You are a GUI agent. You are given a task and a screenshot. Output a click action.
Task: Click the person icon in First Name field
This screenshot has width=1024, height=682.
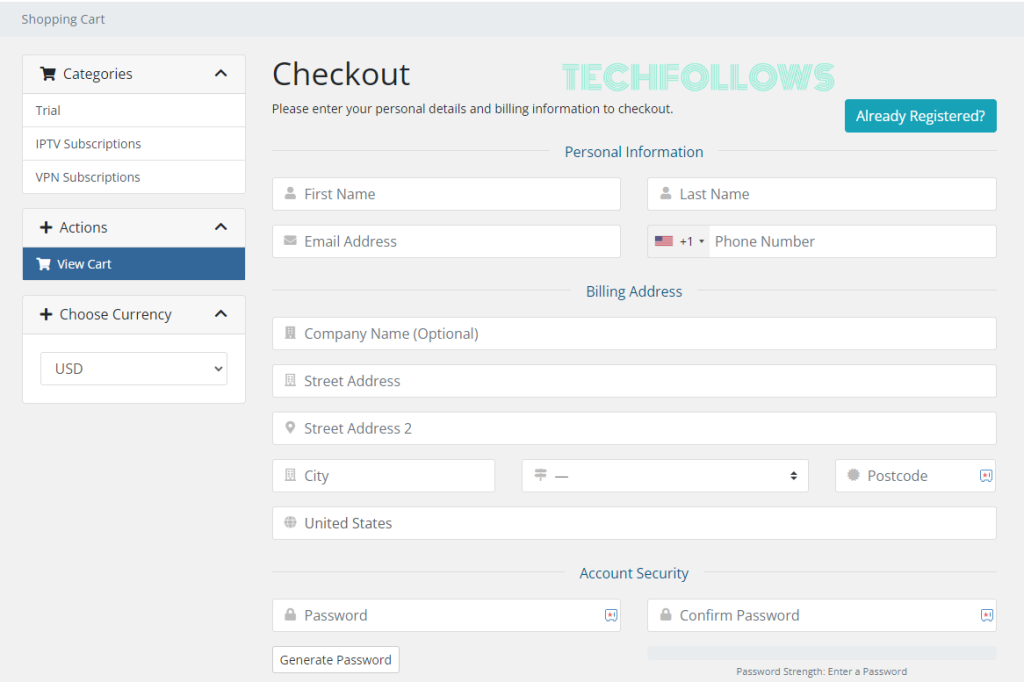pos(291,193)
